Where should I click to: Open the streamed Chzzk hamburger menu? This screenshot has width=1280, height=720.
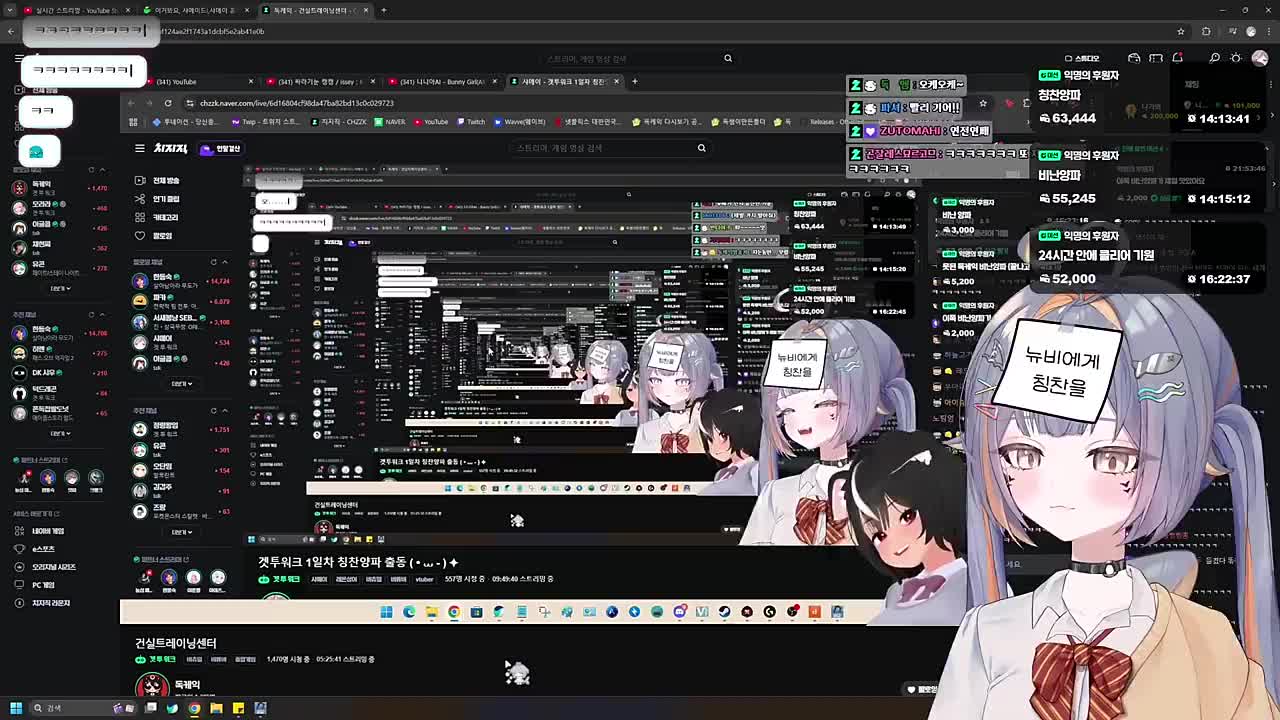(x=140, y=149)
